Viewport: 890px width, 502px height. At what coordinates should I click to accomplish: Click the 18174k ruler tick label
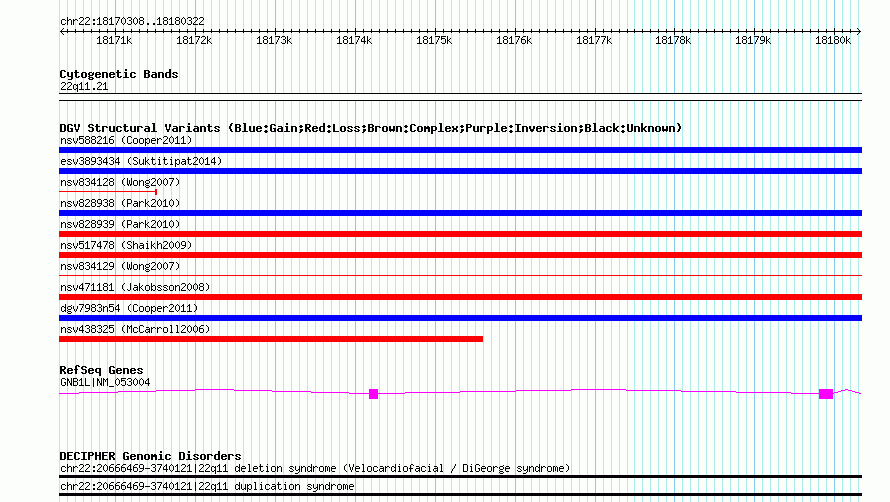coord(354,40)
